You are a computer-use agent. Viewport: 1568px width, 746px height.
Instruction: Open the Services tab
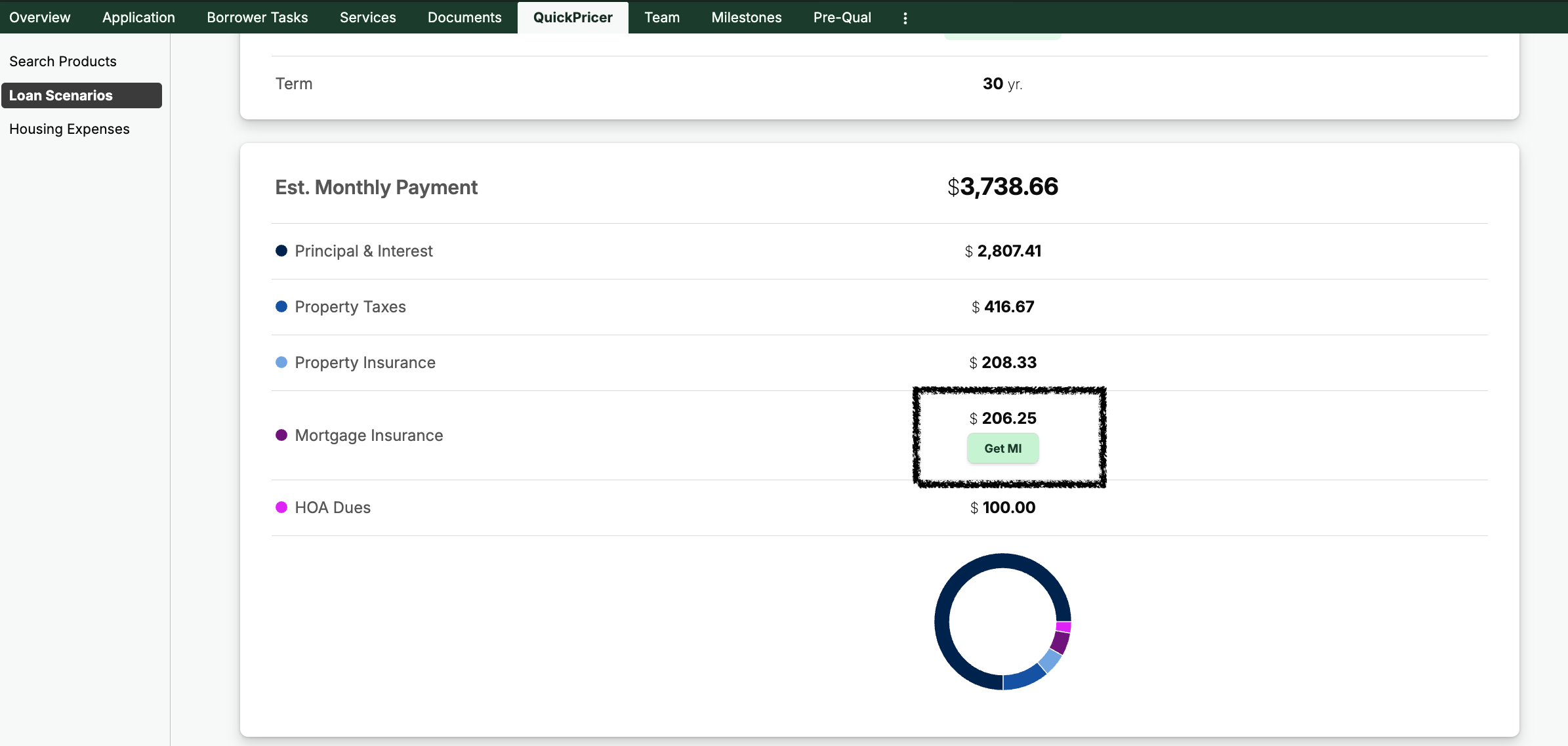(367, 18)
